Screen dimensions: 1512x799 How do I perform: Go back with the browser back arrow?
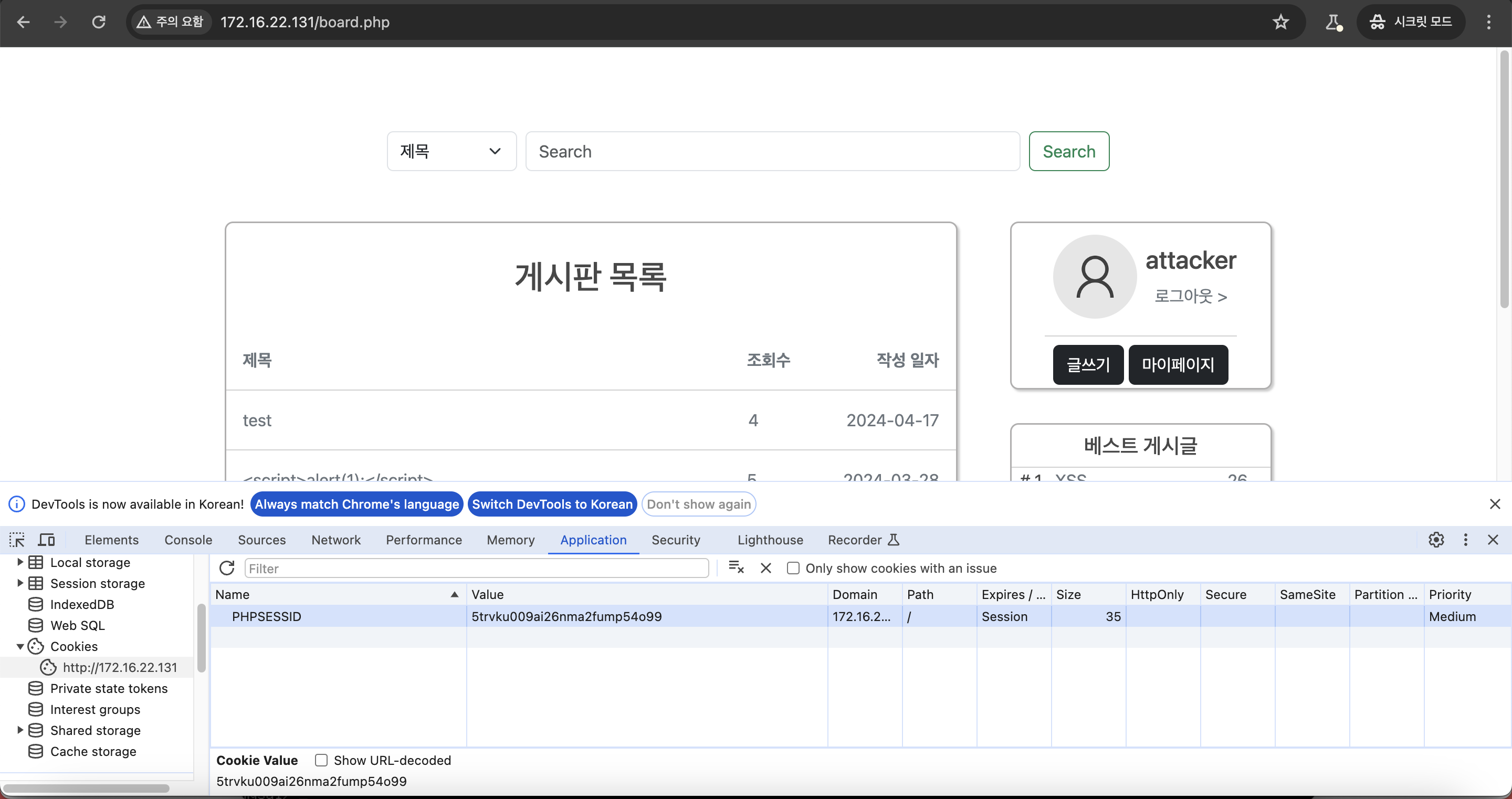pos(24,22)
